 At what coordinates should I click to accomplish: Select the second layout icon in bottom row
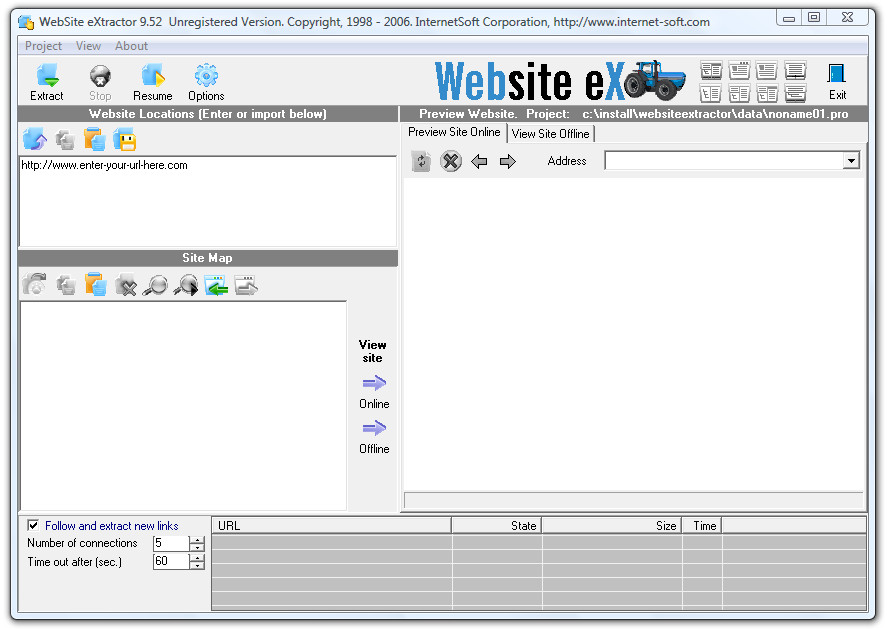(x=739, y=93)
